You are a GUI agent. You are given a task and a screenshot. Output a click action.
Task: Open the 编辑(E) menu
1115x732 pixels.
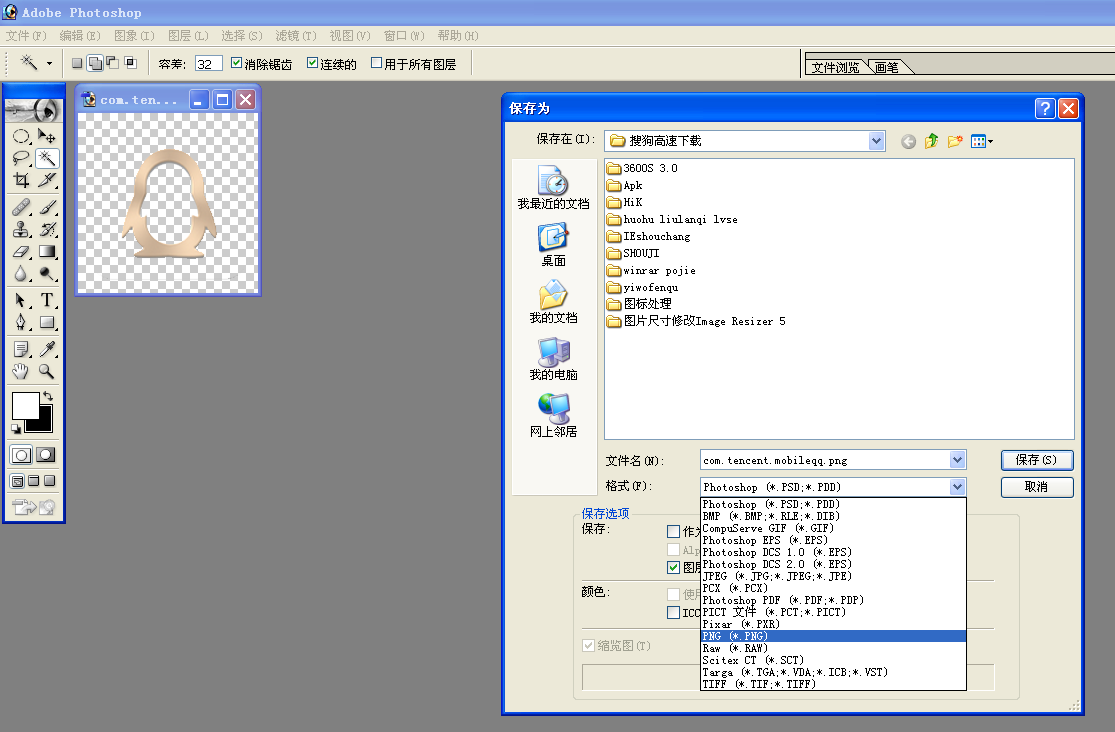click(x=80, y=36)
